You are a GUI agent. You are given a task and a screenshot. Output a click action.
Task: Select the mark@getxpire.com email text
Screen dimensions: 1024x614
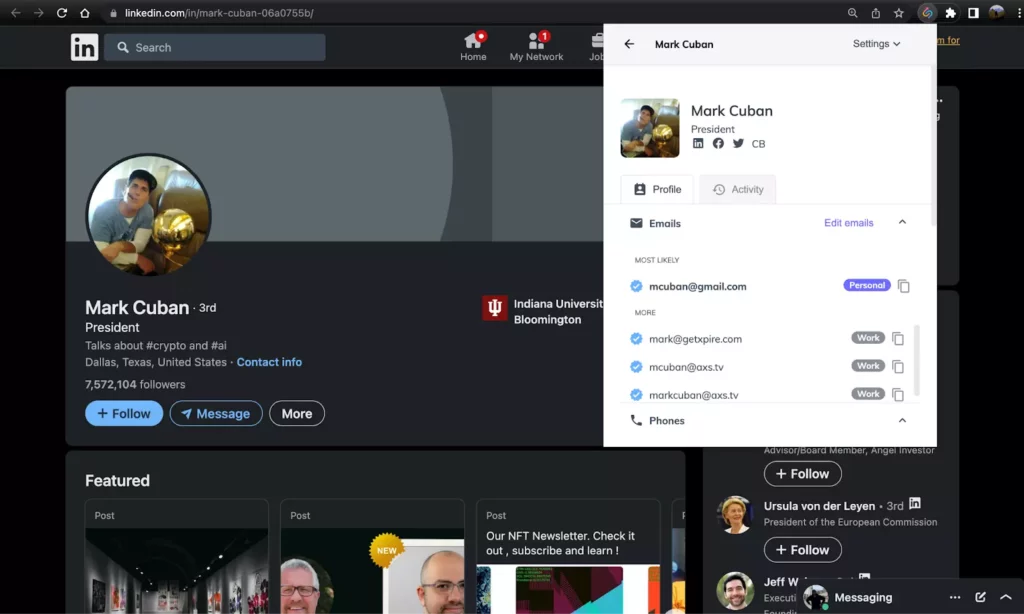695,339
